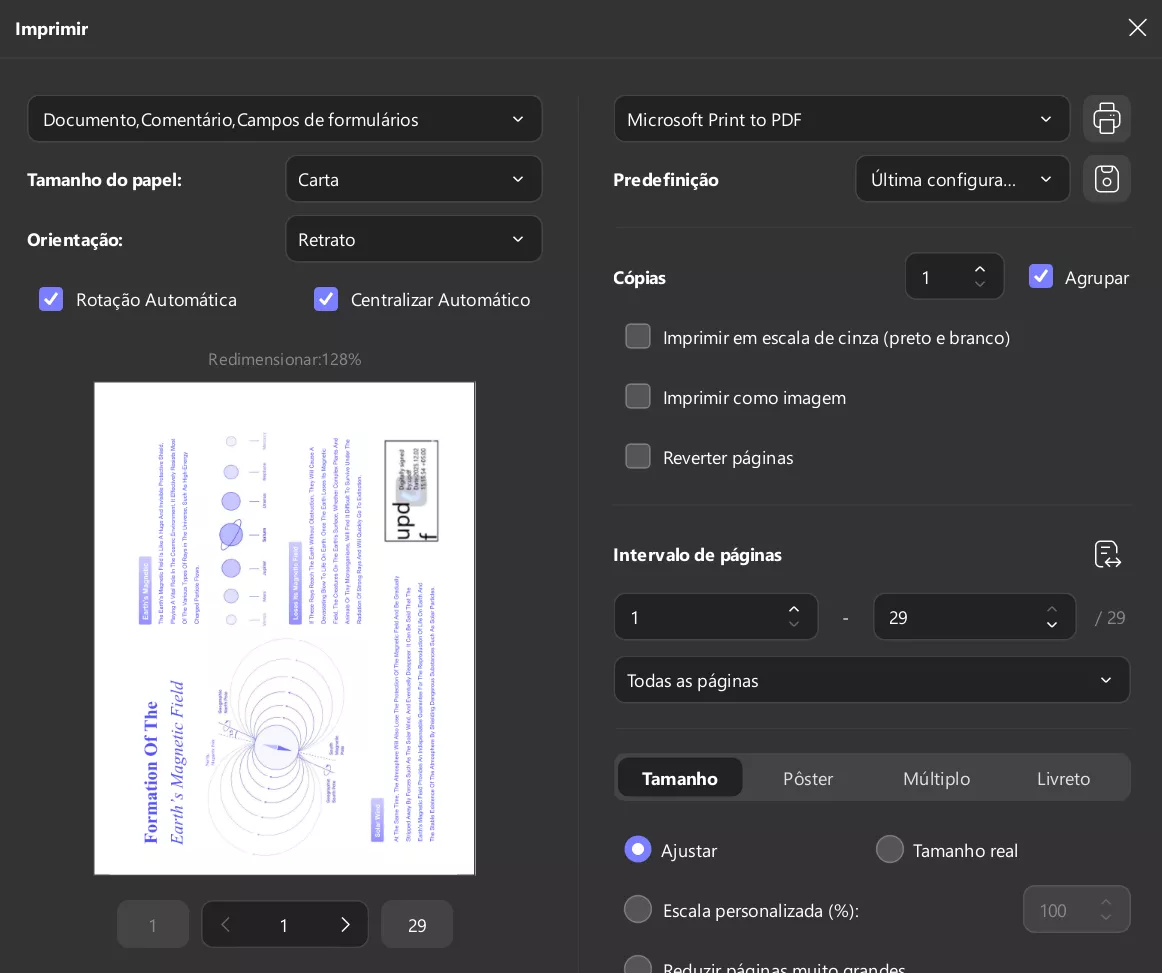Go to previous preview page with left arrow
Image resolution: width=1162 pixels, height=973 pixels.
click(225, 924)
